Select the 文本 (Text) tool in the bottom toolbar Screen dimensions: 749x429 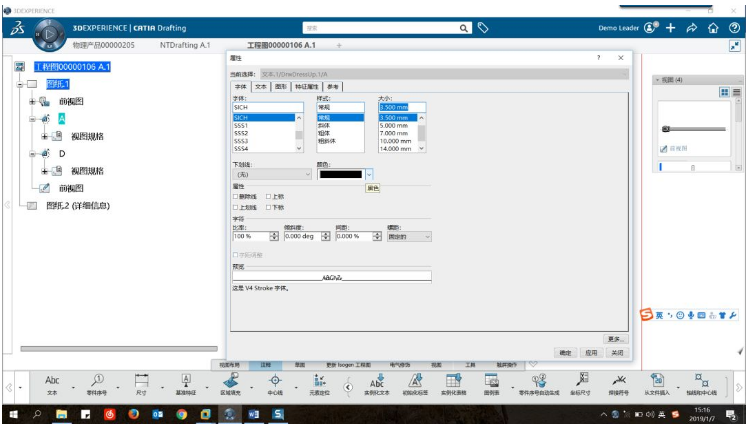(x=52, y=385)
